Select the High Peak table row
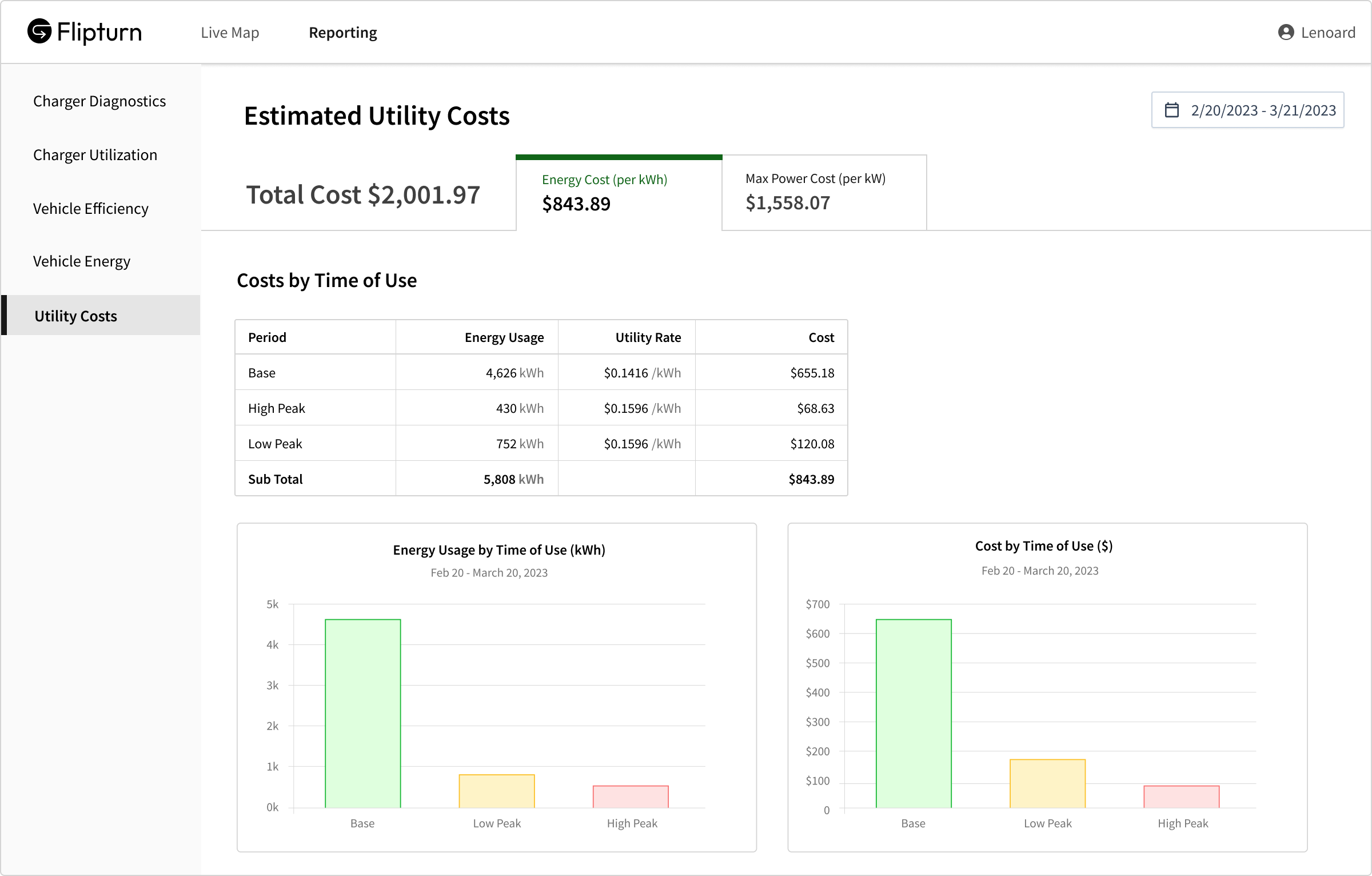 point(540,408)
